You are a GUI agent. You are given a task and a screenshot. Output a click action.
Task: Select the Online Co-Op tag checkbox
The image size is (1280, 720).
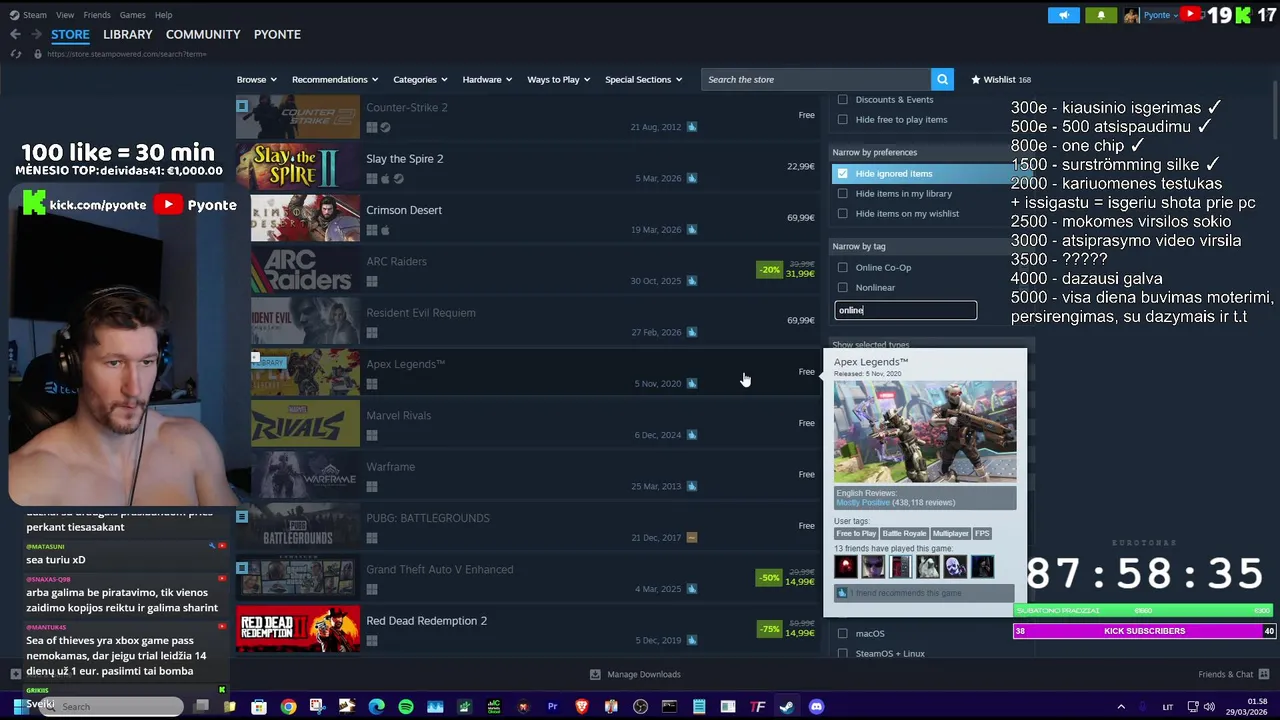point(842,267)
